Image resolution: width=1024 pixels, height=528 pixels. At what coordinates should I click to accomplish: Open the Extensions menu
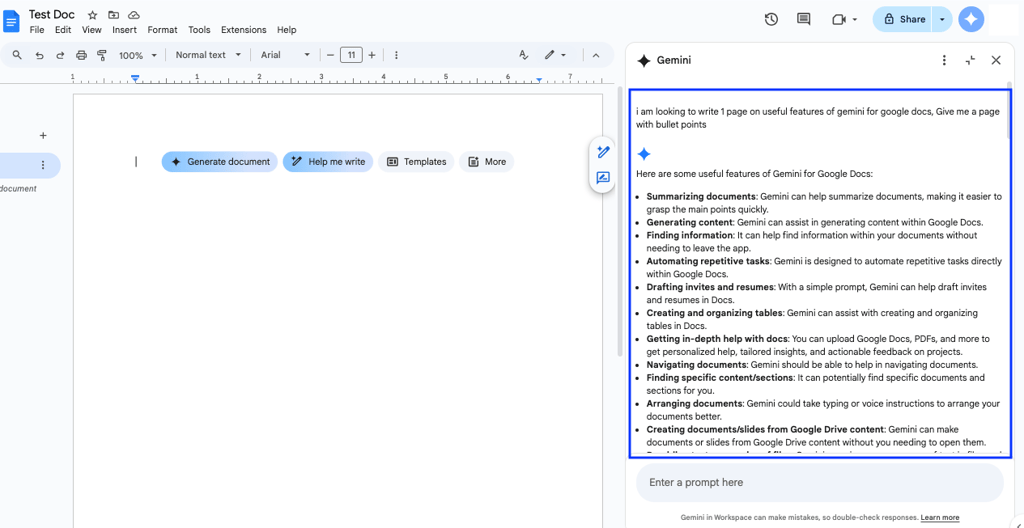tap(244, 30)
